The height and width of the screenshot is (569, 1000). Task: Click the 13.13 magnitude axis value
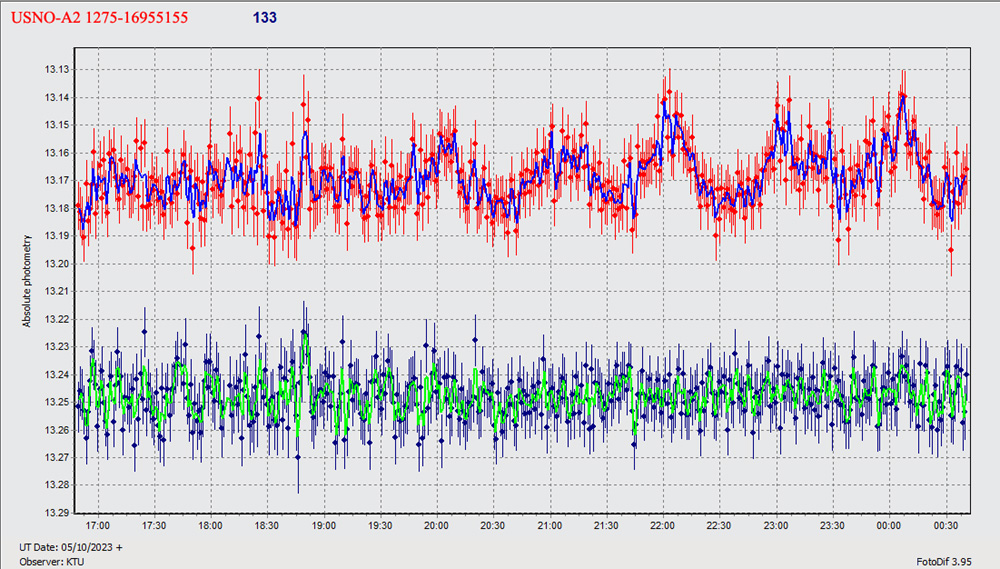[x=55, y=69]
